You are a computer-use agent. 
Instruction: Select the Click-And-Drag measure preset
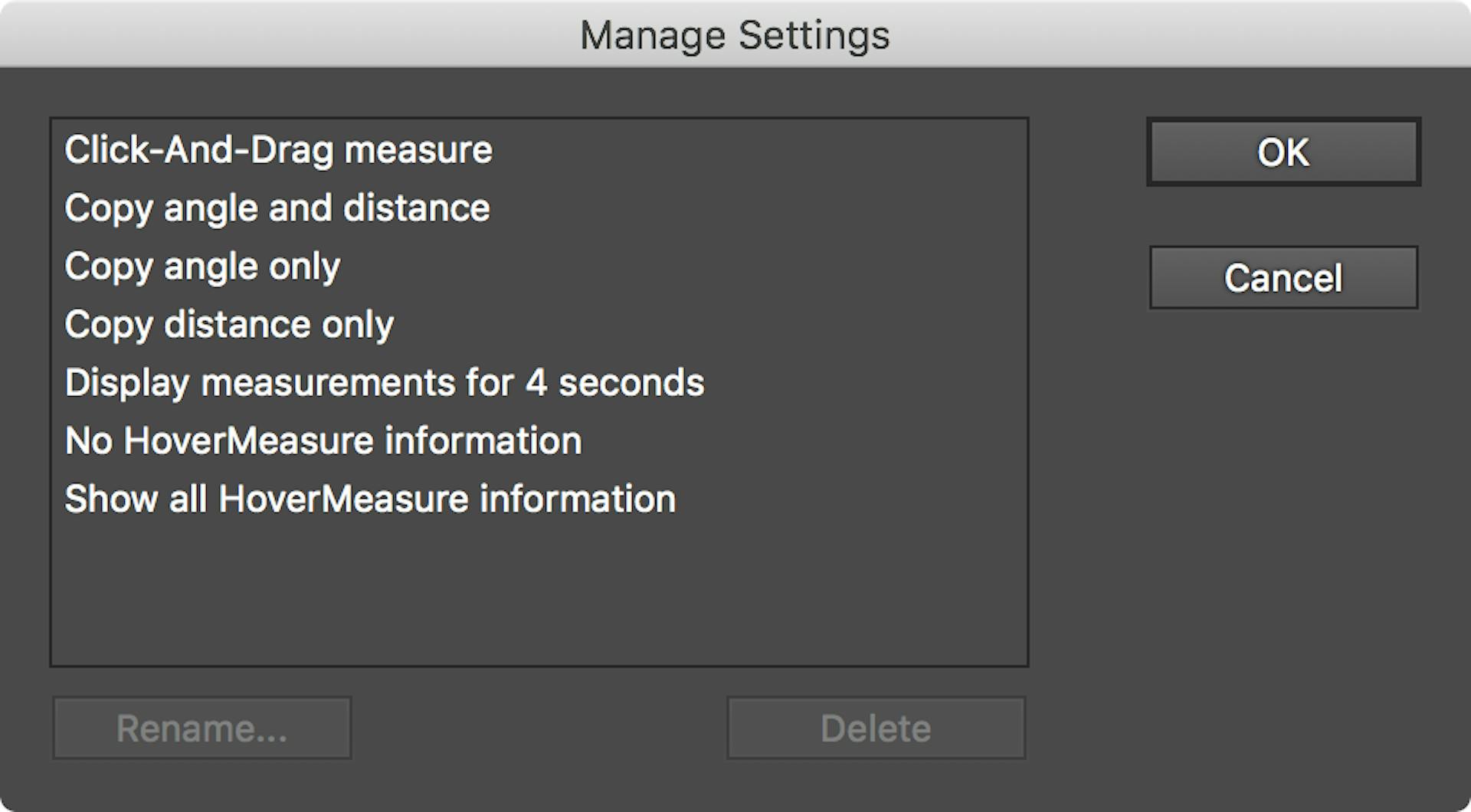pos(277,150)
